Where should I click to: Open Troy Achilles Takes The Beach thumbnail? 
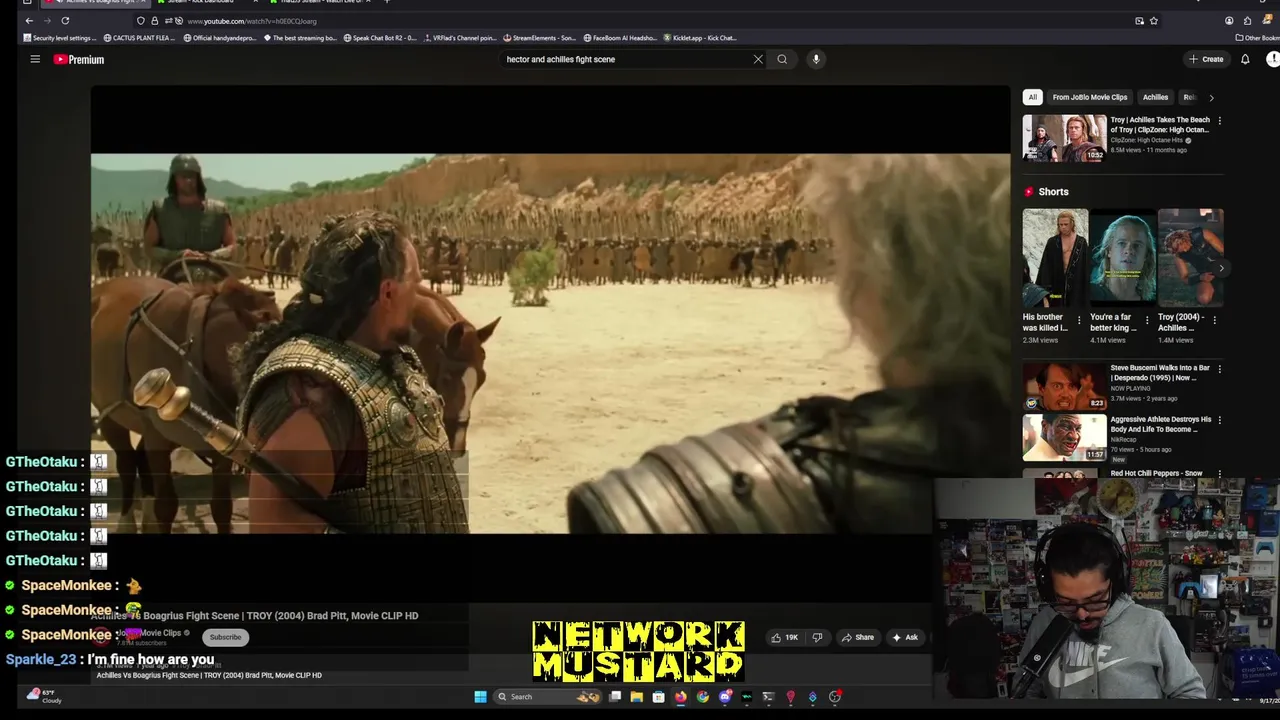[x=1064, y=138]
